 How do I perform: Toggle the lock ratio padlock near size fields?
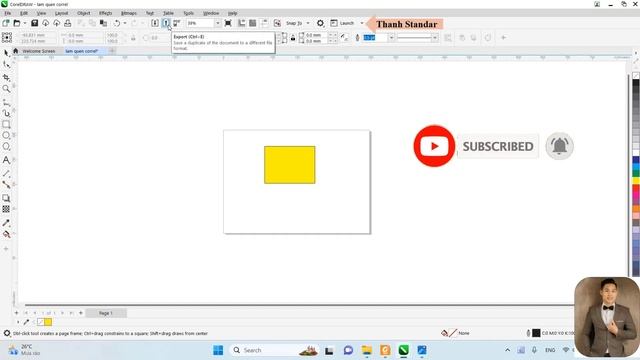point(133,38)
